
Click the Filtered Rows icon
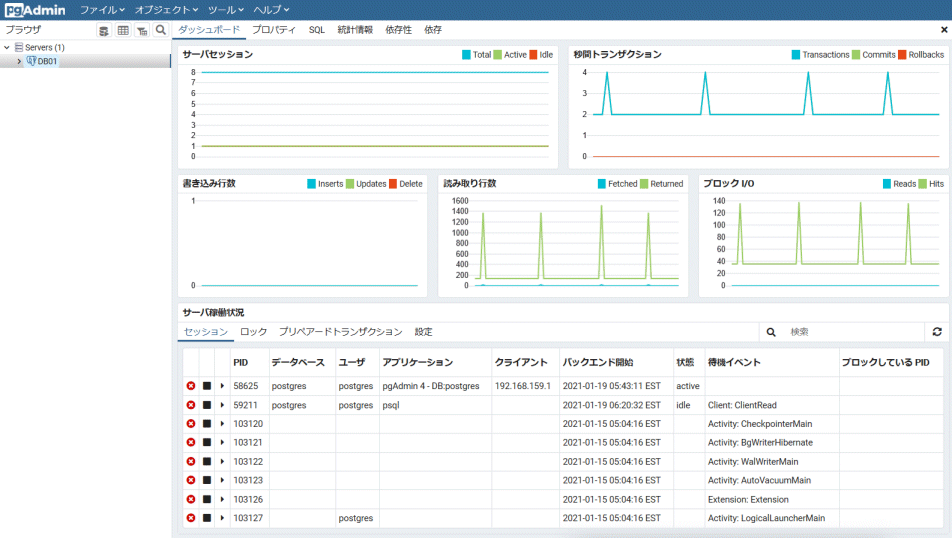click(142, 30)
